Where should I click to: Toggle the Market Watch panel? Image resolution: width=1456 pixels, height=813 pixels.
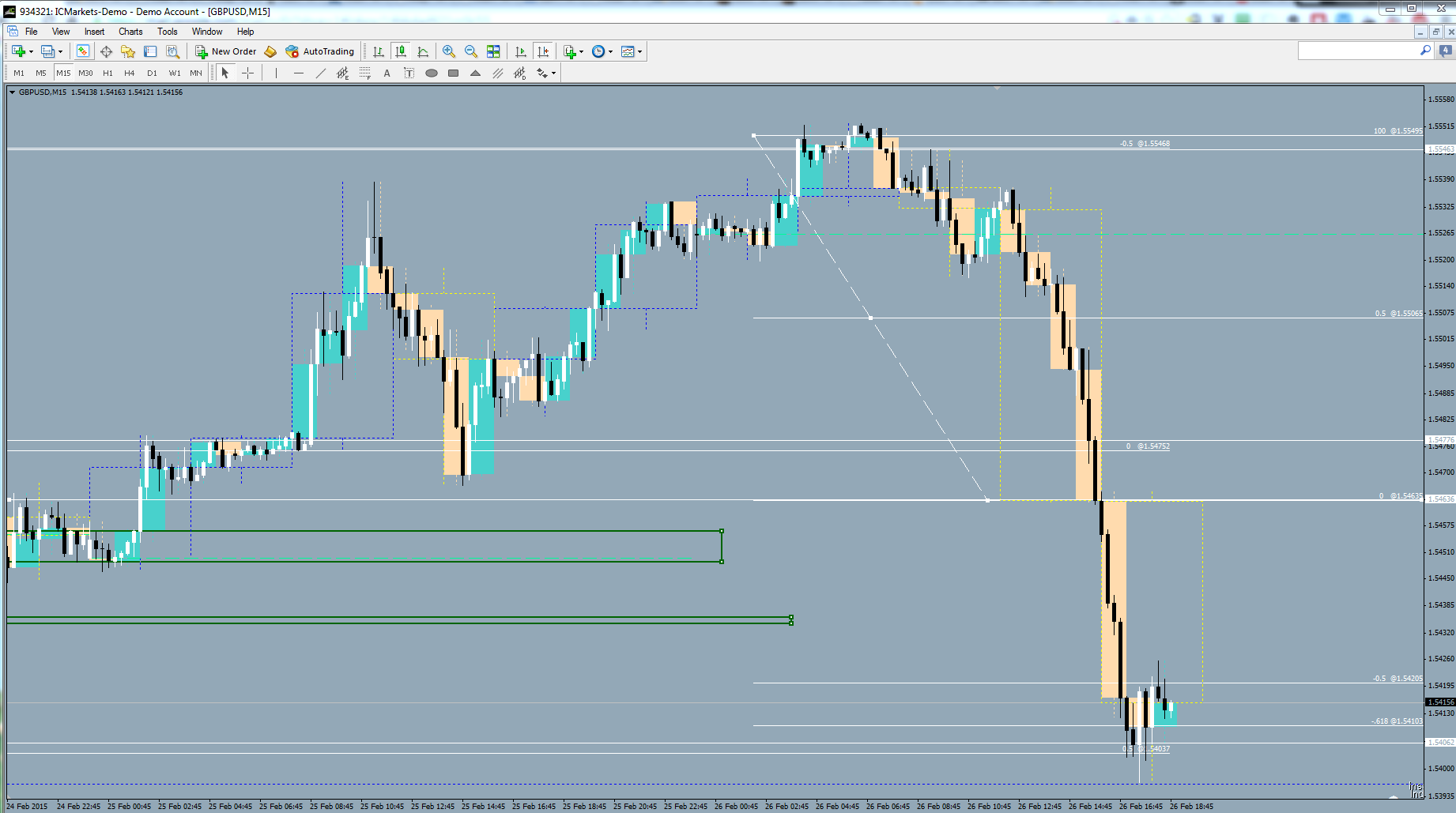[83, 51]
